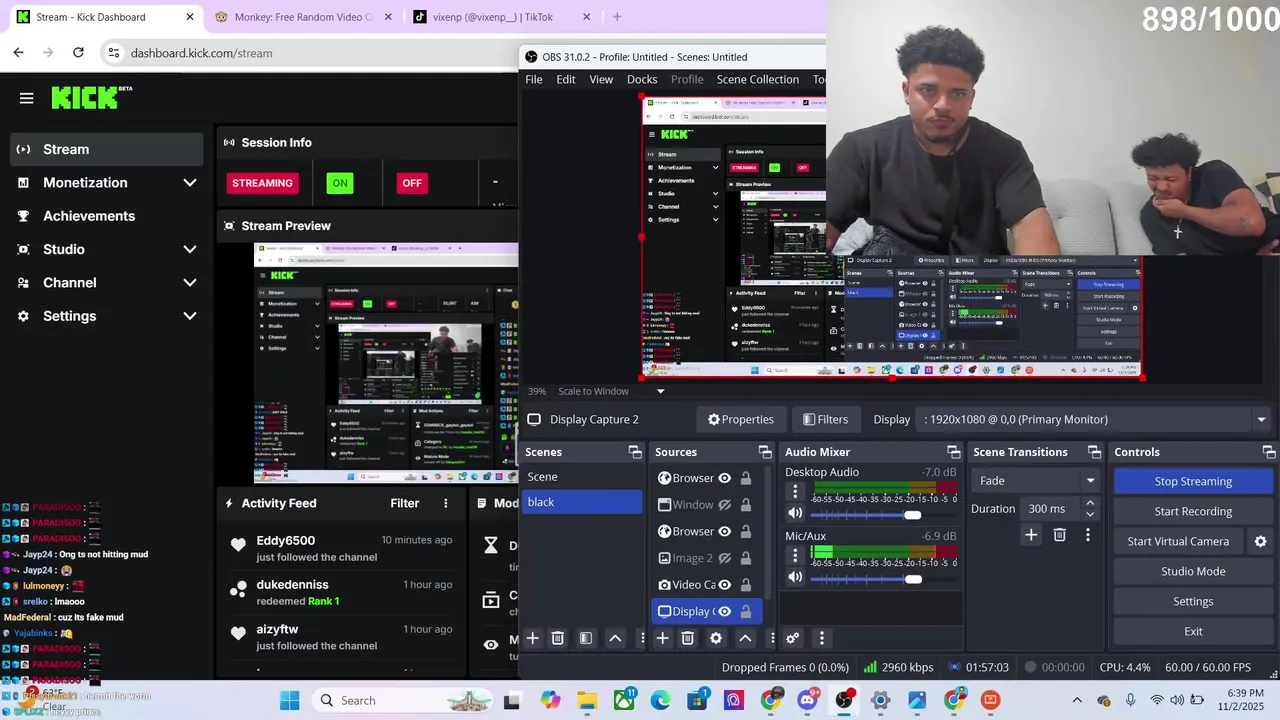Open source properties gear in Sources toolbar

click(716, 638)
